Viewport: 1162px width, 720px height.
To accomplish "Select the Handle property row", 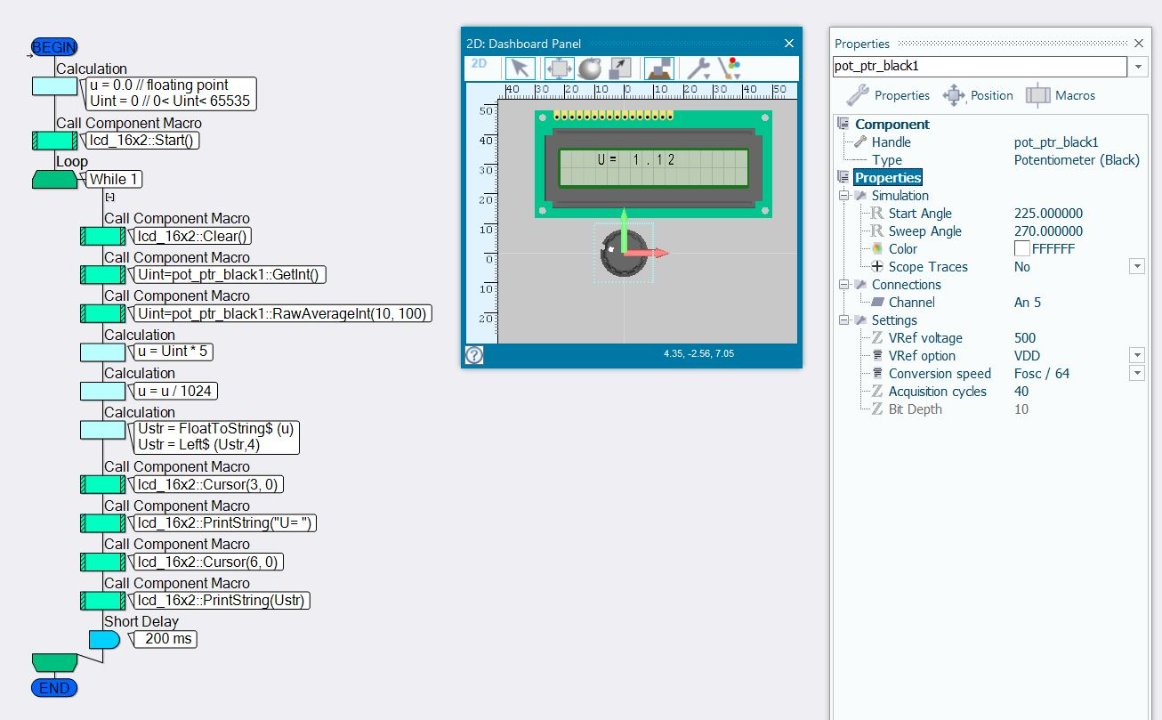I will coord(993,142).
